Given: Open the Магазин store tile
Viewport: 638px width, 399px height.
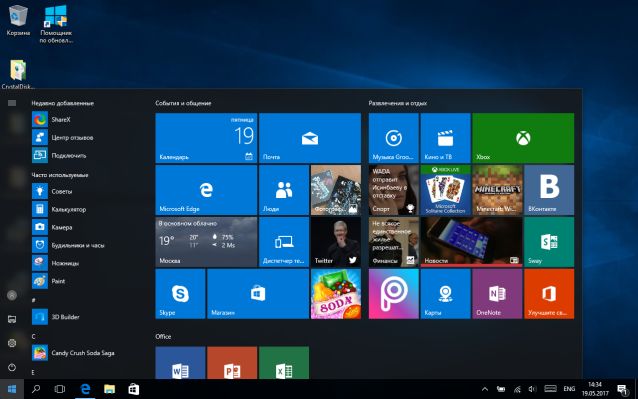Looking at the screenshot, I should [258, 294].
